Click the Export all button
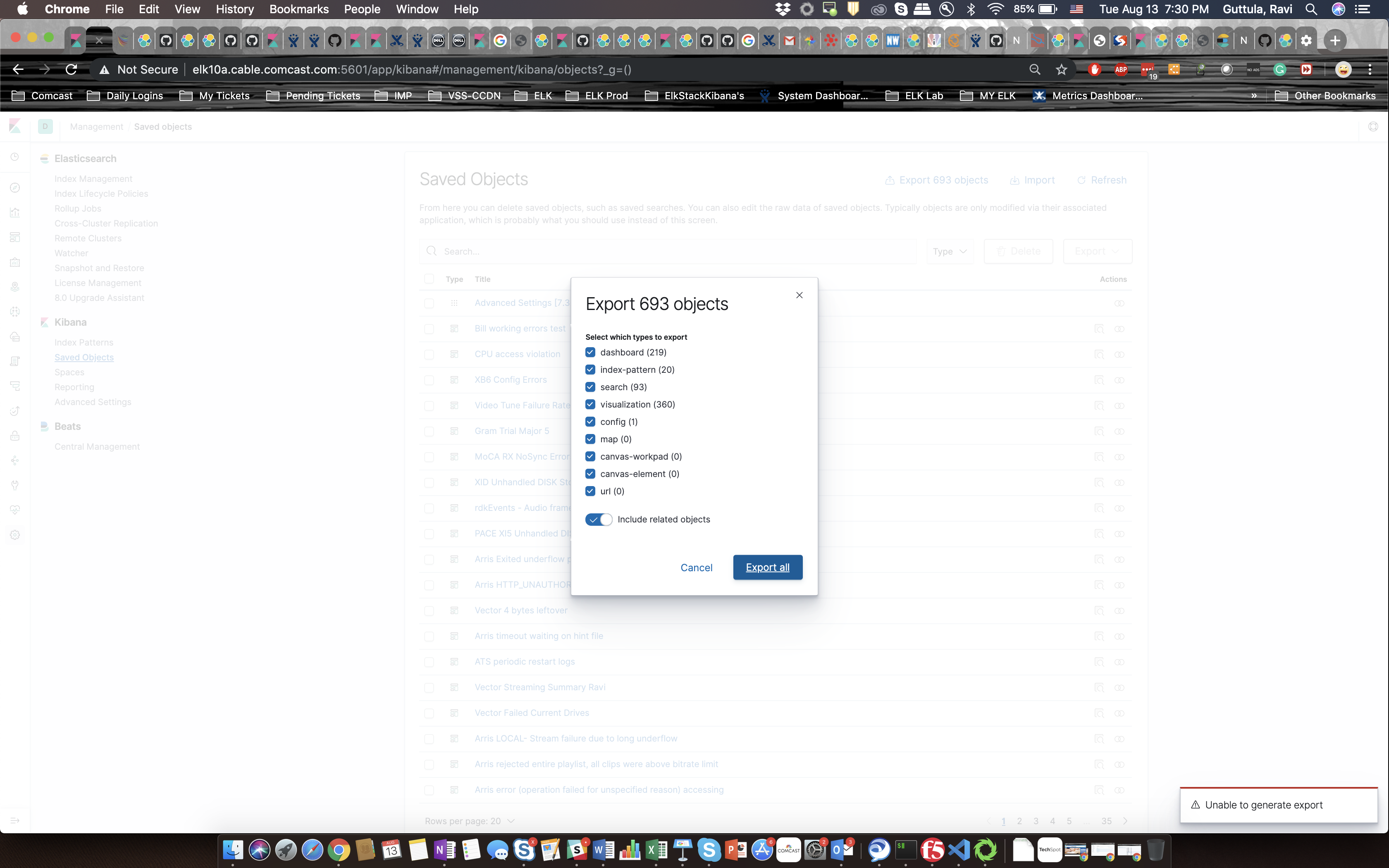The height and width of the screenshot is (868, 1389). 767,567
